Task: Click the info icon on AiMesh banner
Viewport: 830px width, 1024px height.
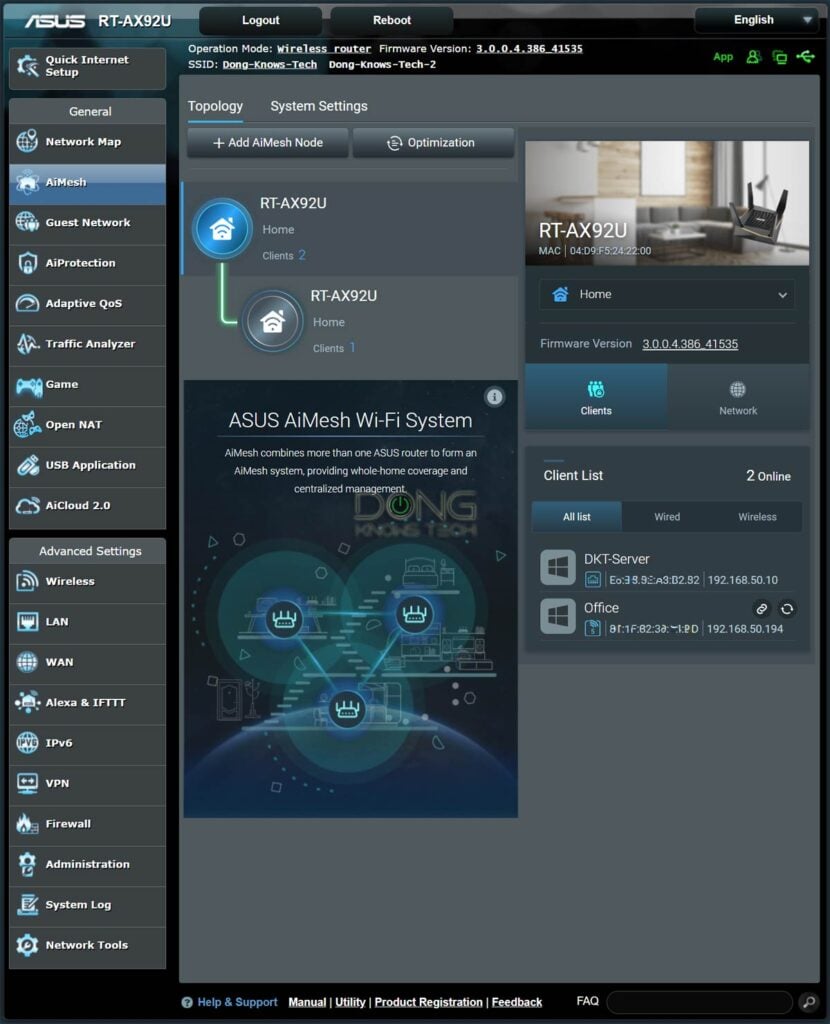Action: 494,396
